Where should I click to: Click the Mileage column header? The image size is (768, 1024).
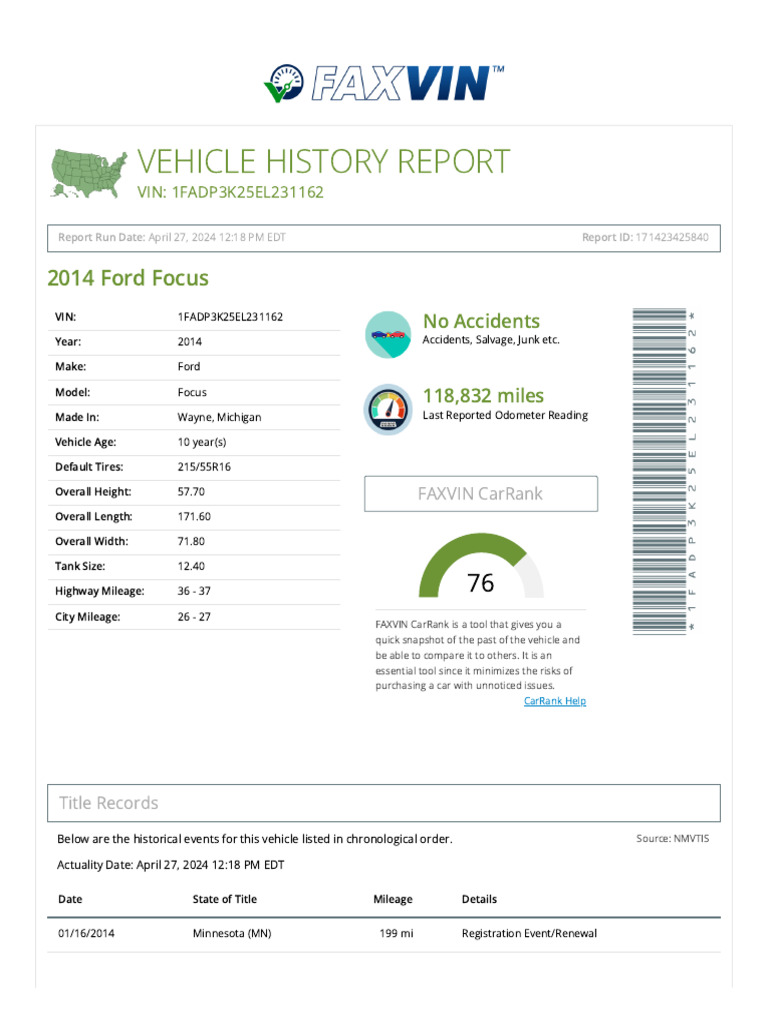point(393,899)
